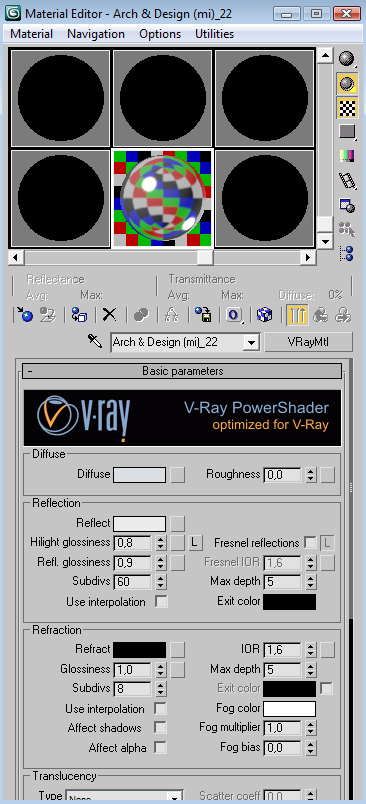Enable Affect alpha checkbox
This screenshot has width=366, height=804.
tap(161, 748)
